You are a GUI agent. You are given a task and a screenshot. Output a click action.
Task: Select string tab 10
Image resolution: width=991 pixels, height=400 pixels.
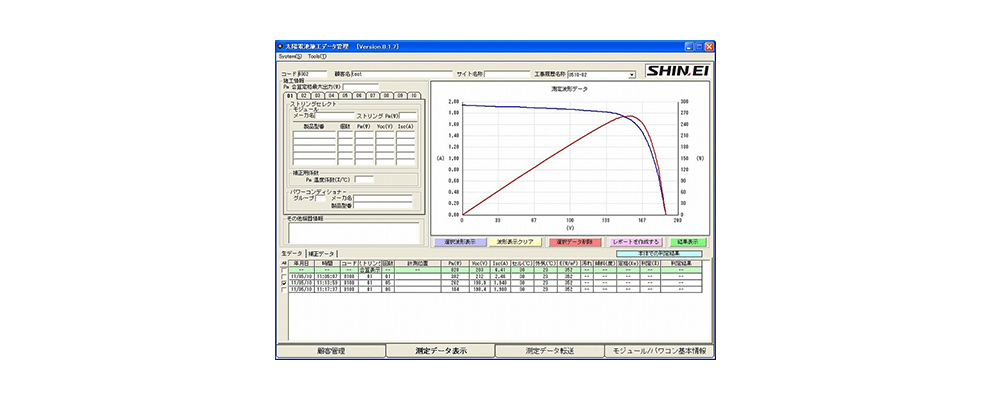tap(414, 95)
